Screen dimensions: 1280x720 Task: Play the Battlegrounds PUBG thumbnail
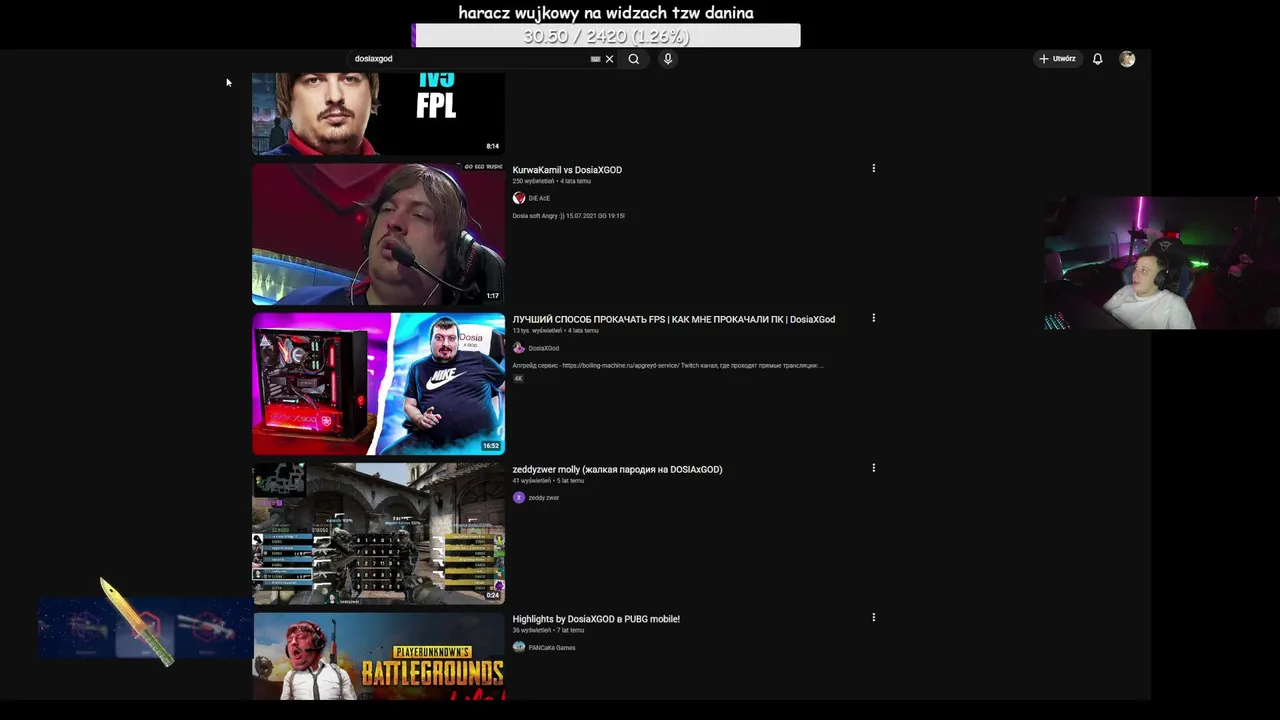click(x=378, y=656)
